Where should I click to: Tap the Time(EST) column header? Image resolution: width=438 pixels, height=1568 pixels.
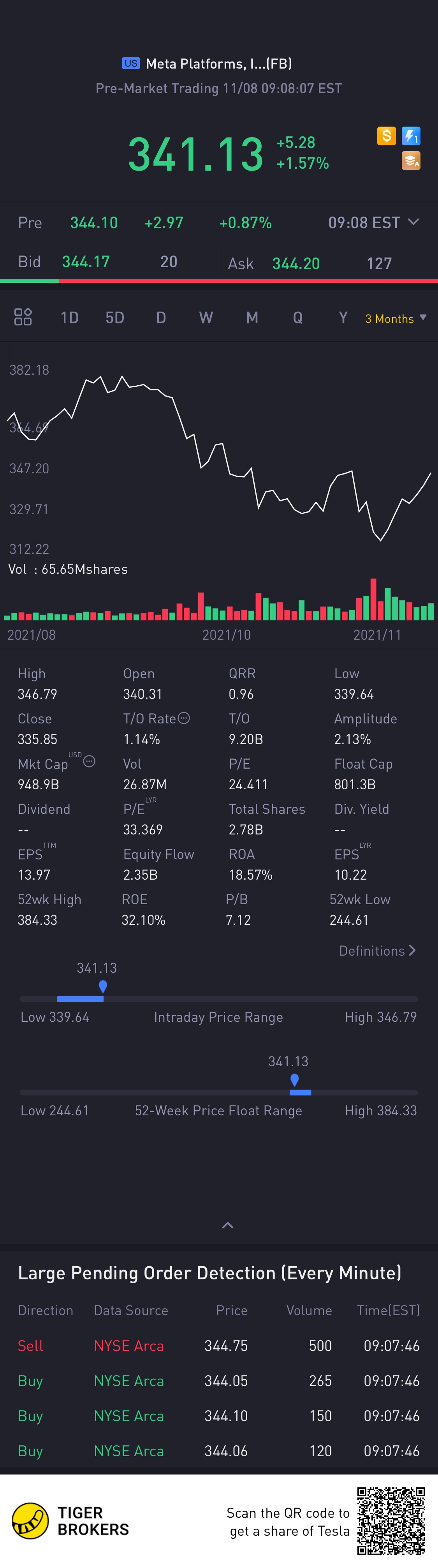[388, 1310]
